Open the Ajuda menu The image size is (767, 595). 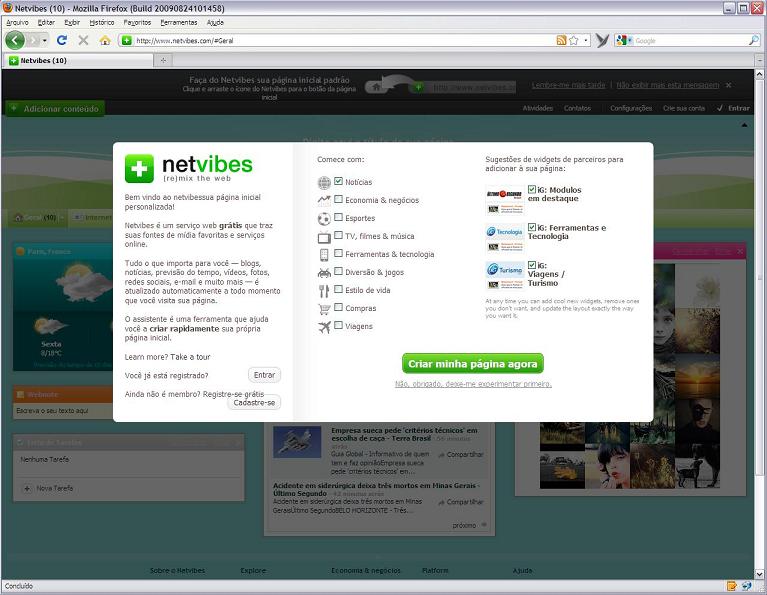point(215,23)
